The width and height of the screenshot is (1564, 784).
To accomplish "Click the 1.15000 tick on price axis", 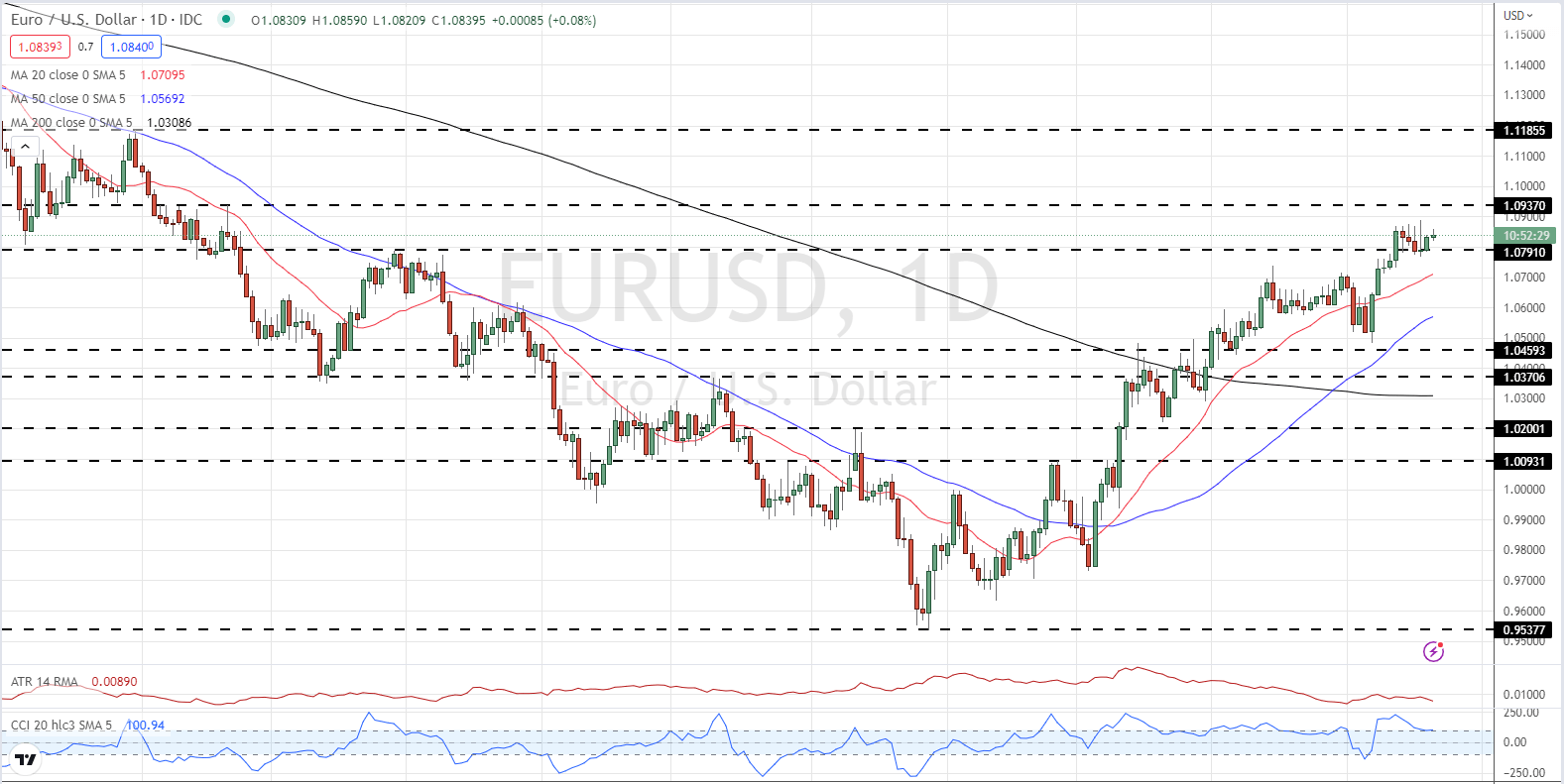I will point(1524,35).
